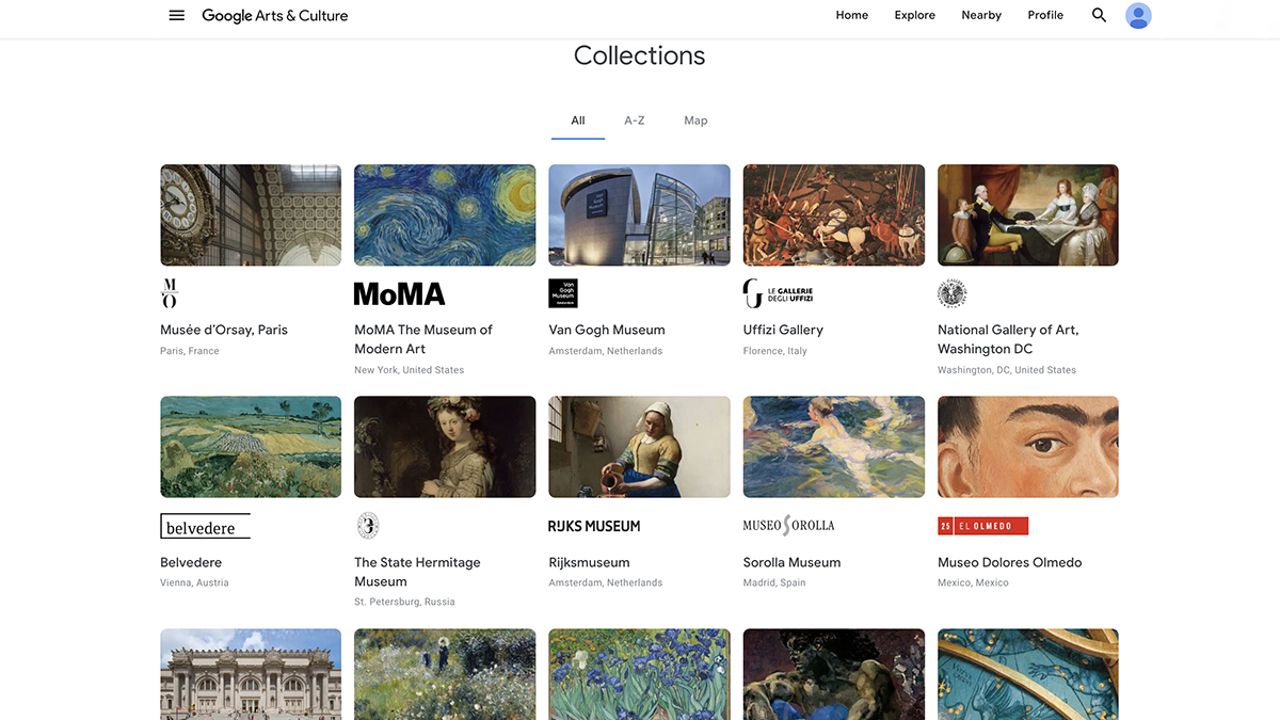Click the Van Gogh Museum logo
Screen dimensions: 1280x720
(x=563, y=293)
